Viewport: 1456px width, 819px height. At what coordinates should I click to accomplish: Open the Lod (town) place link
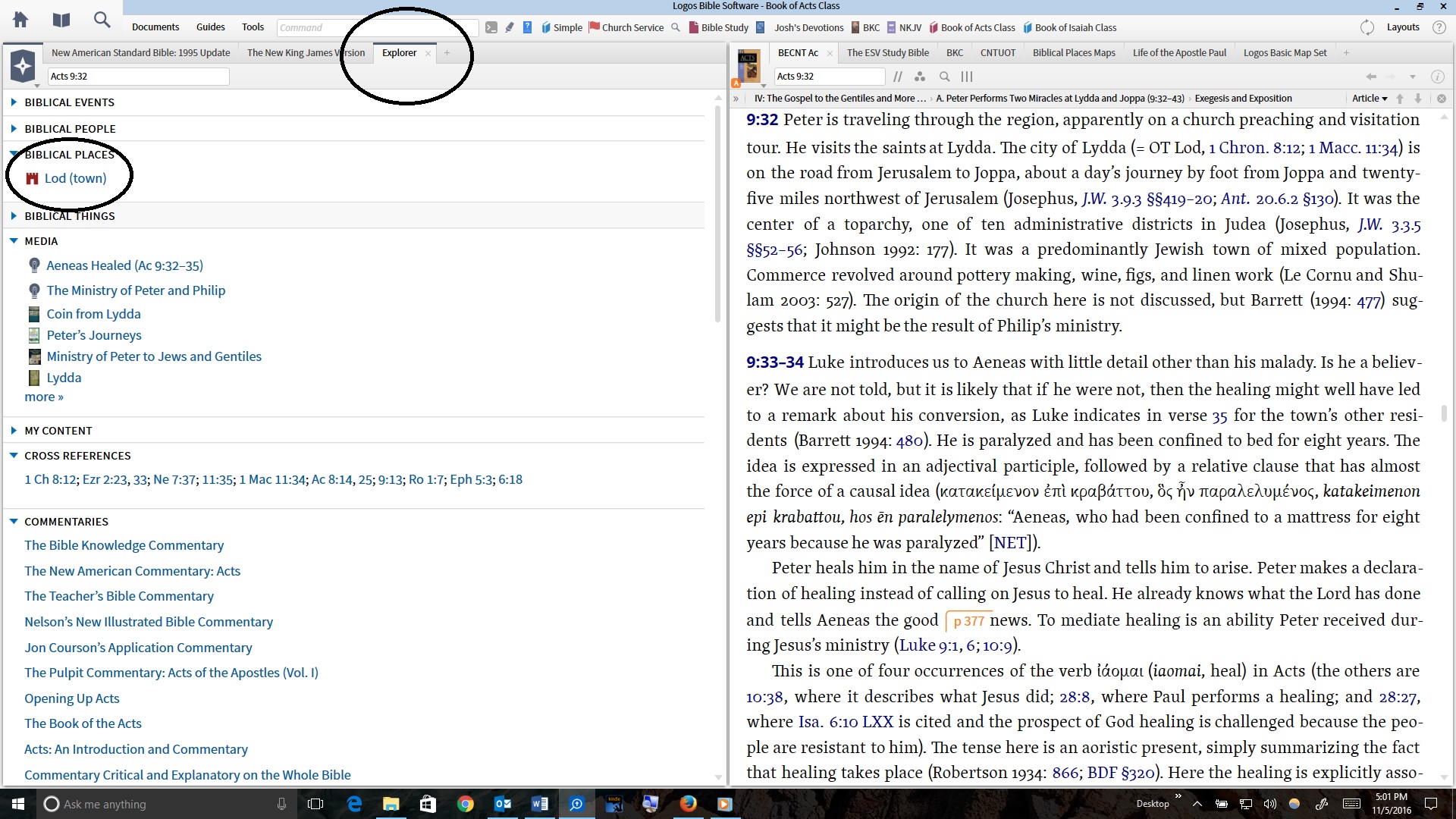click(75, 178)
